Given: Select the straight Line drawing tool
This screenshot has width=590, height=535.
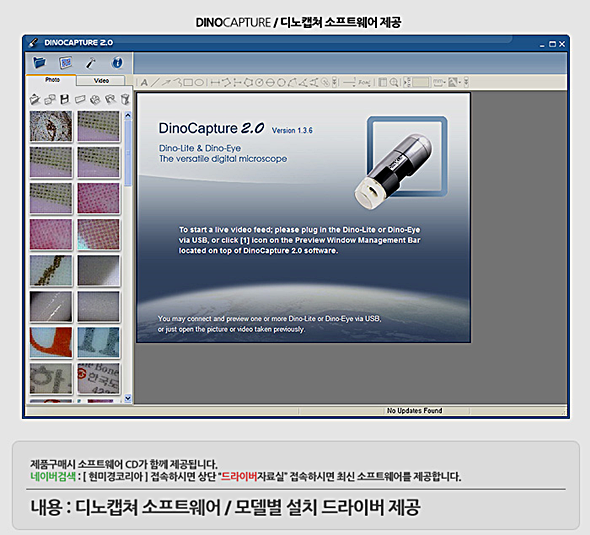Looking at the screenshot, I should pos(155,82).
